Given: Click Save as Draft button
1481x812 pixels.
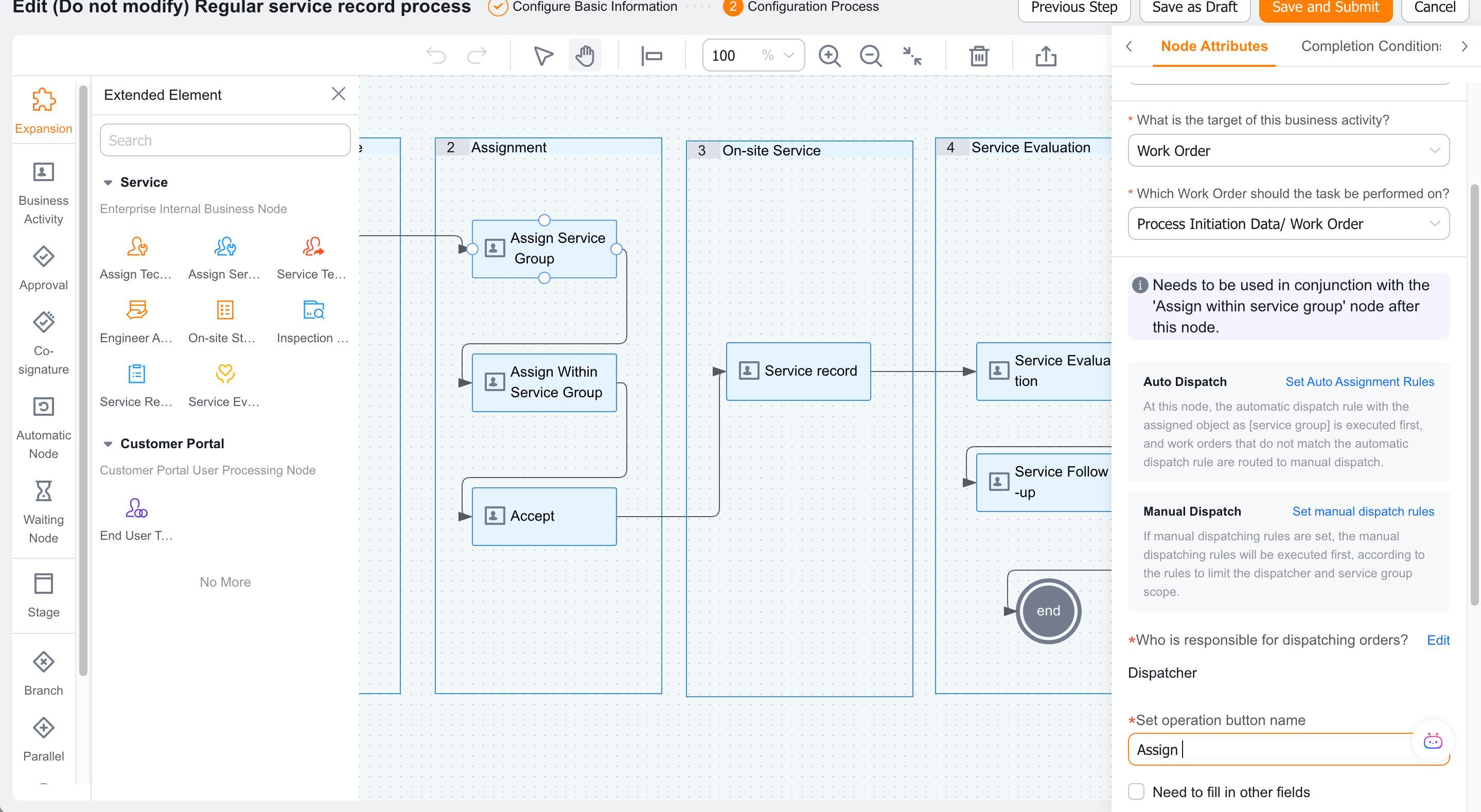Looking at the screenshot, I should point(1195,8).
